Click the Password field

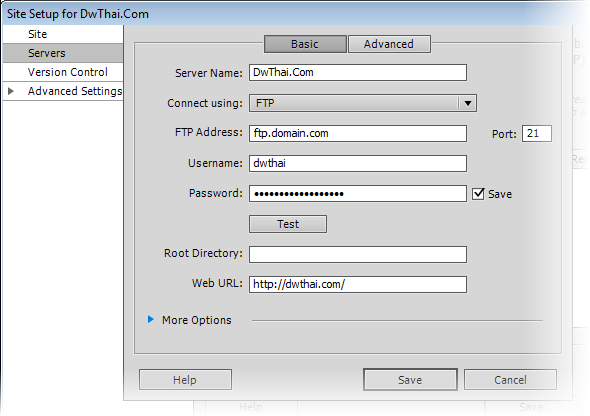point(358,194)
